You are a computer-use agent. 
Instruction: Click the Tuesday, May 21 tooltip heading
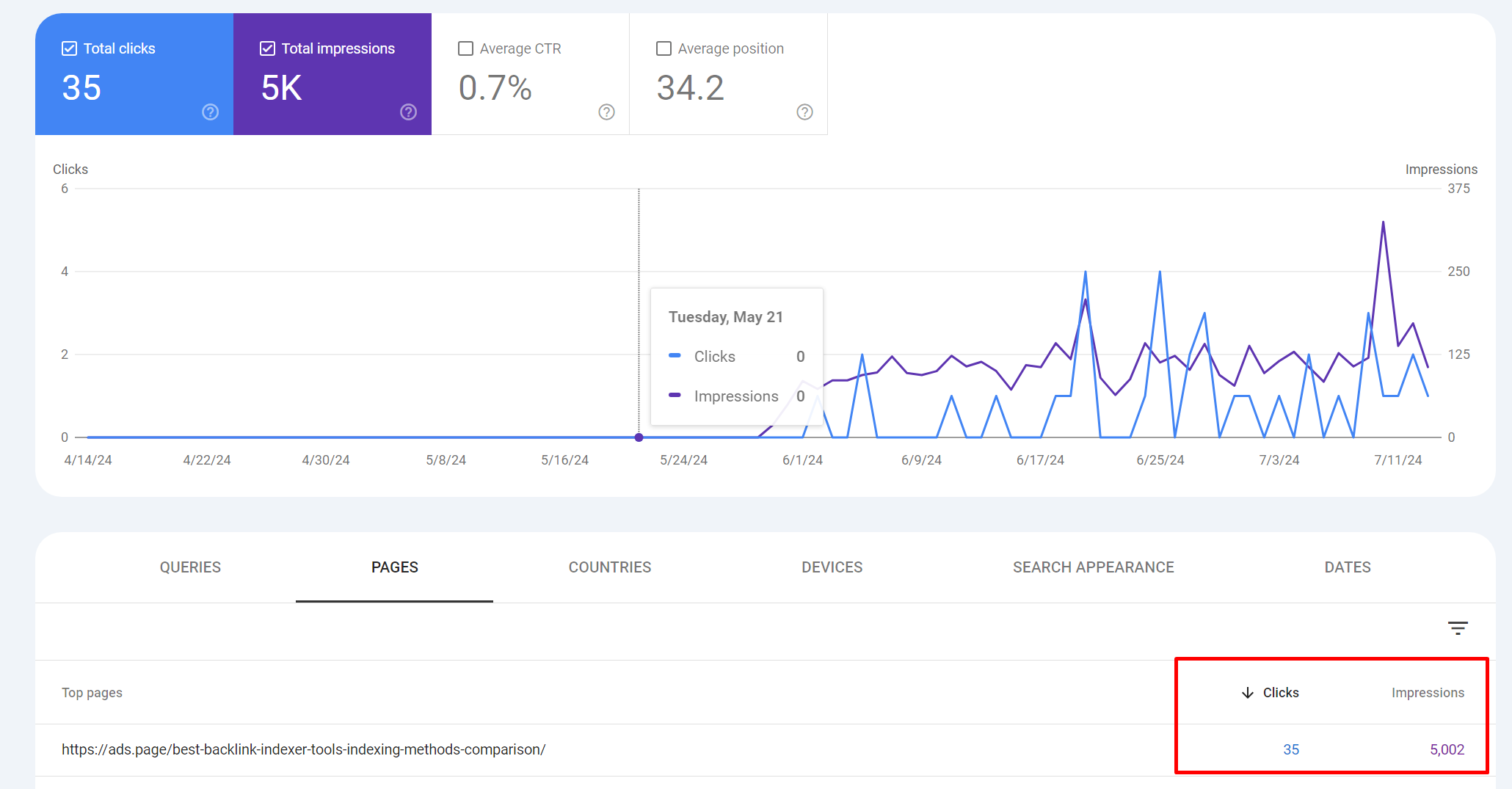click(726, 317)
